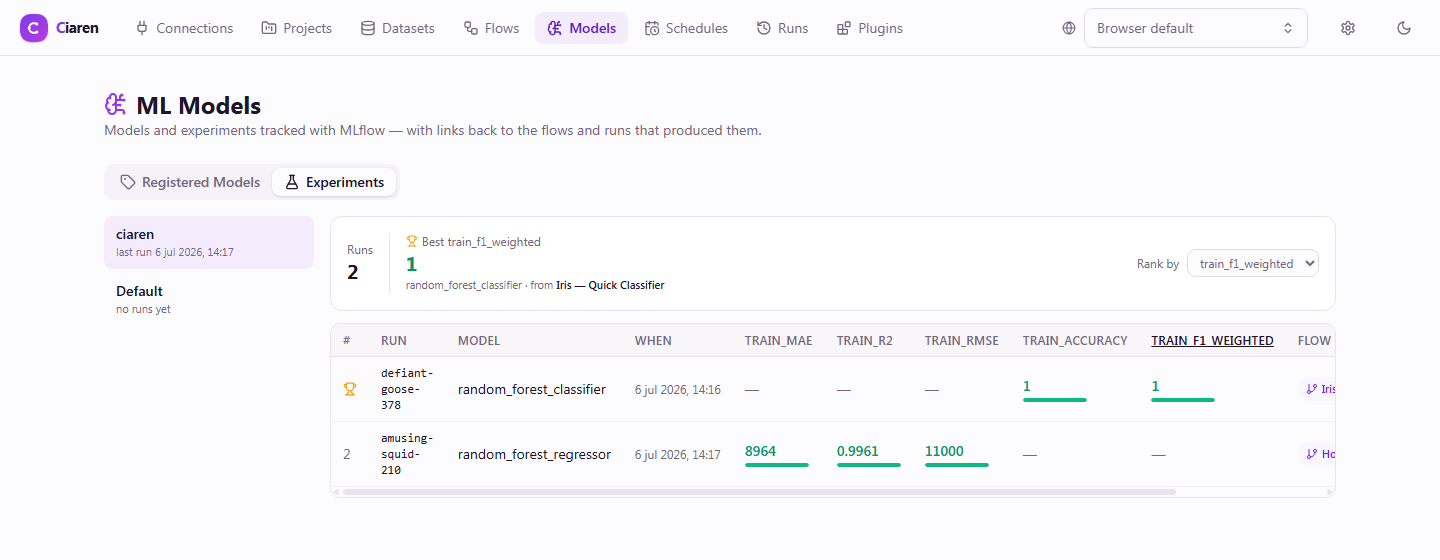
Task: Select the ciaren experiment
Action: click(x=209, y=242)
